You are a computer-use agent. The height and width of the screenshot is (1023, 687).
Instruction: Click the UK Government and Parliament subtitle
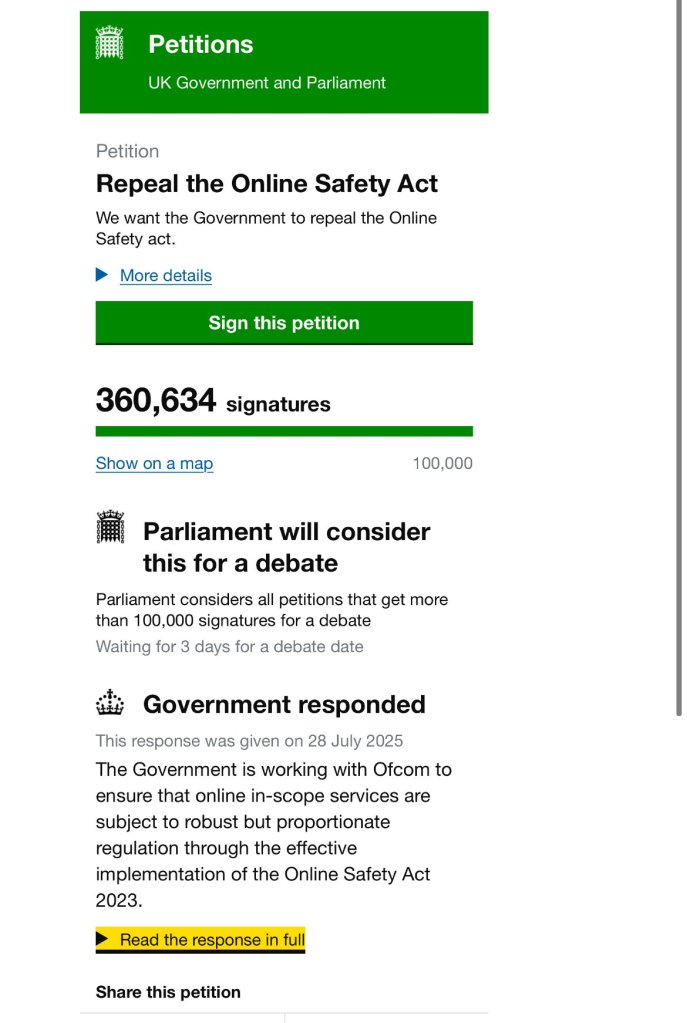267,83
